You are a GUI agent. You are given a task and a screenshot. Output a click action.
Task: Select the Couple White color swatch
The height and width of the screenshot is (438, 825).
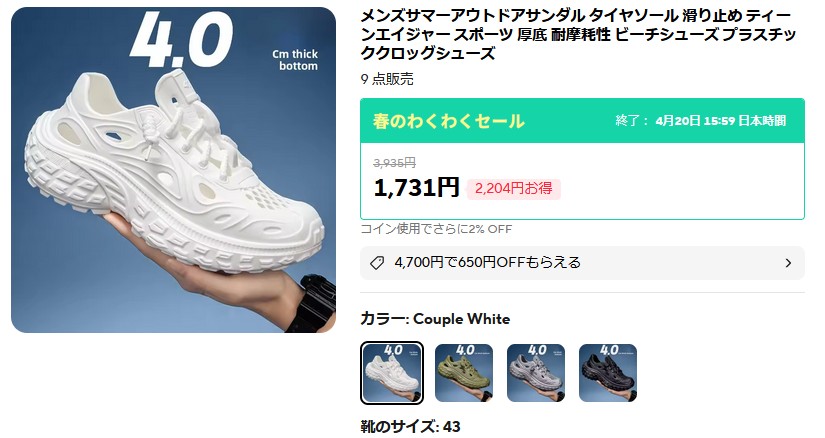[391, 373]
